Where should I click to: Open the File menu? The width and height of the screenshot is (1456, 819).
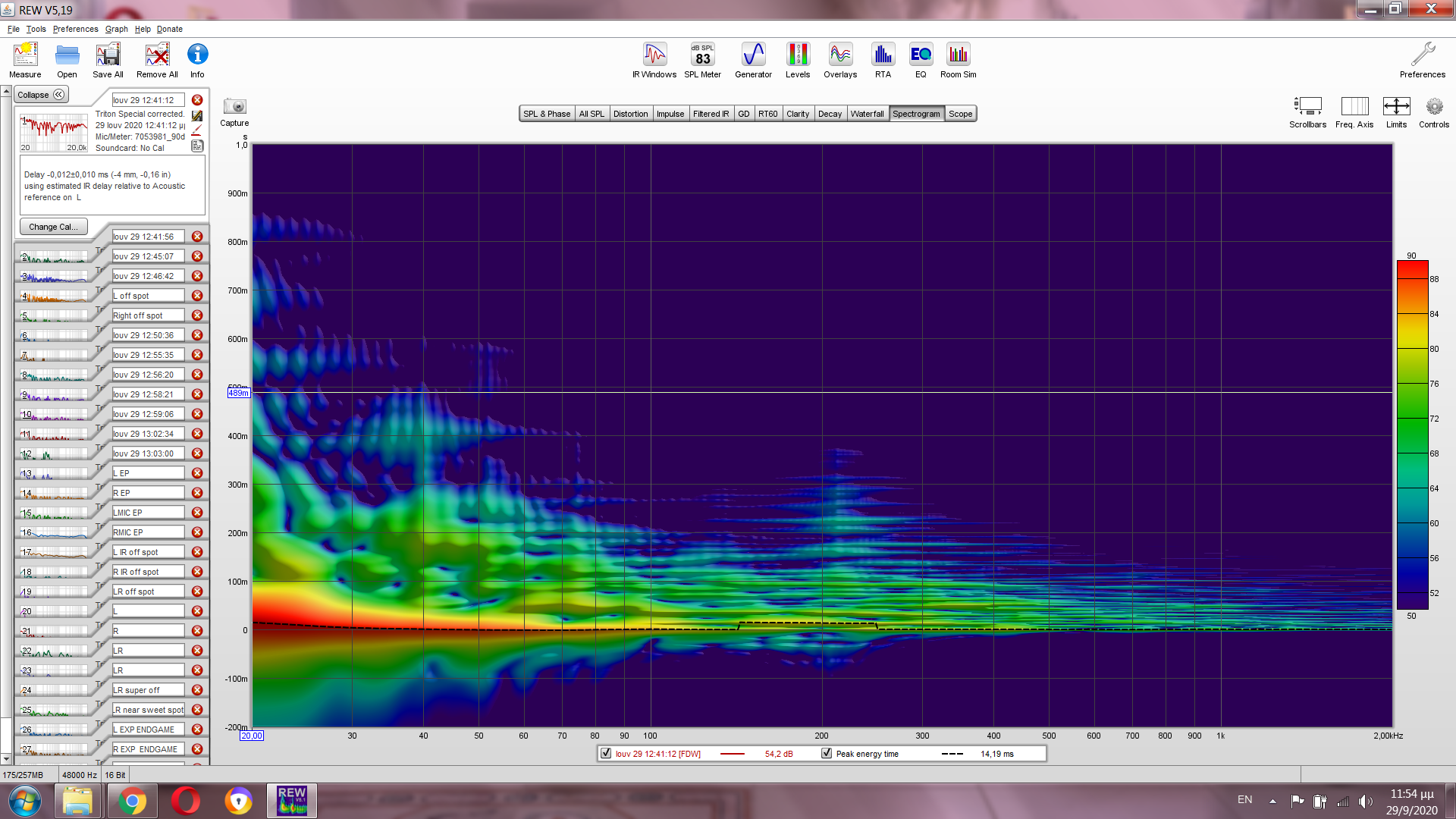pyautogui.click(x=14, y=29)
